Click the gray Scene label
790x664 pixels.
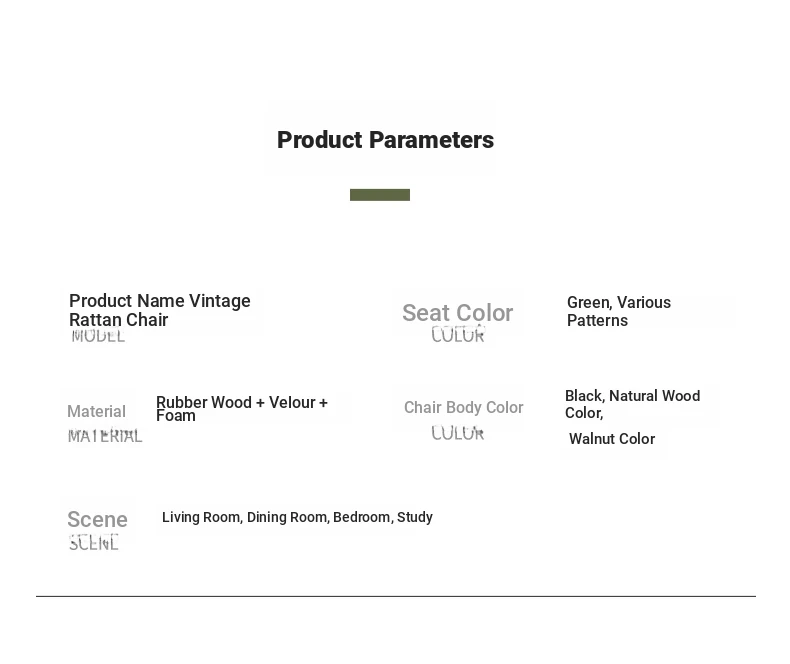point(97,519)
